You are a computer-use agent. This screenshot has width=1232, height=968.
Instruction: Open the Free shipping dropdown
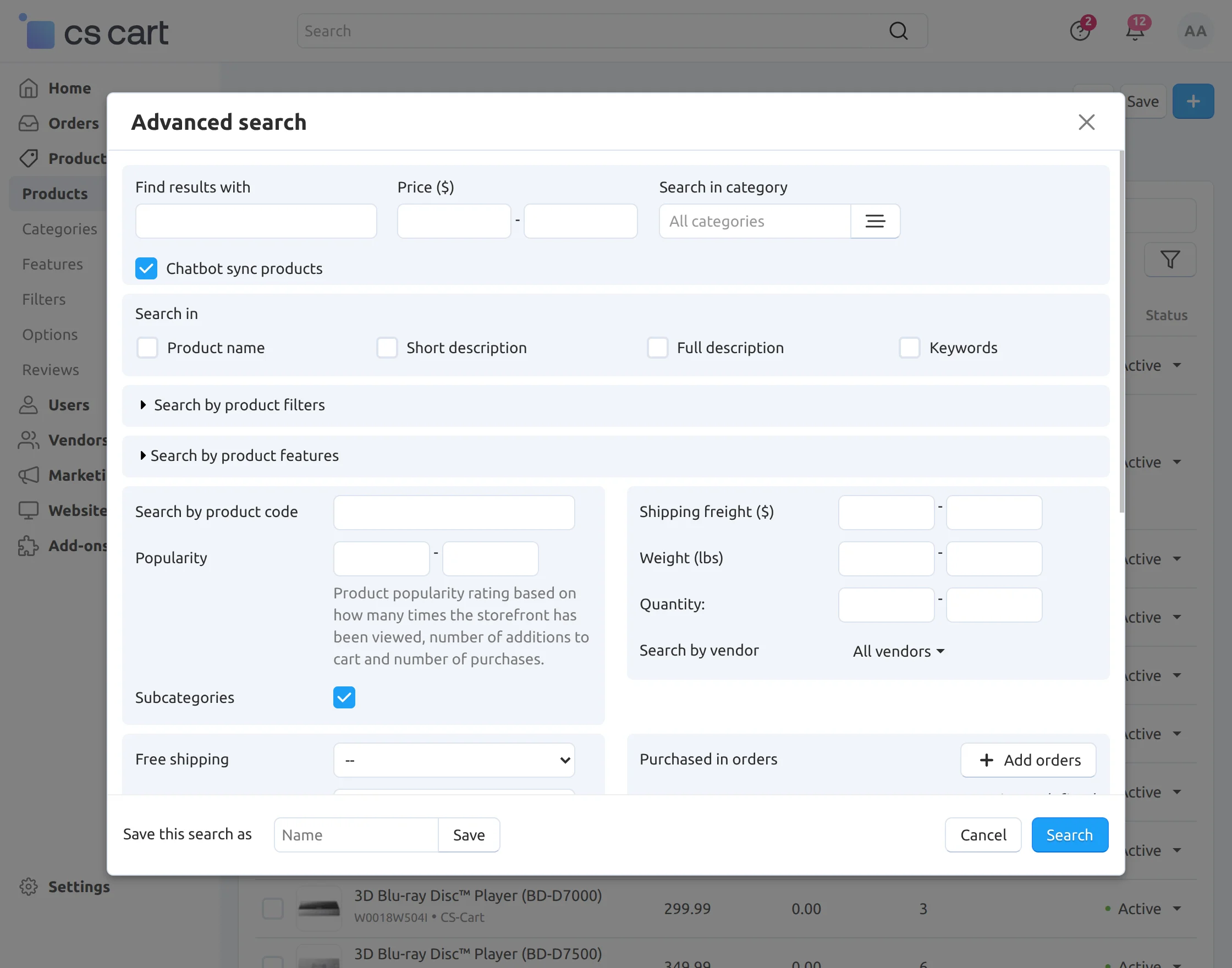pos(453,760)
